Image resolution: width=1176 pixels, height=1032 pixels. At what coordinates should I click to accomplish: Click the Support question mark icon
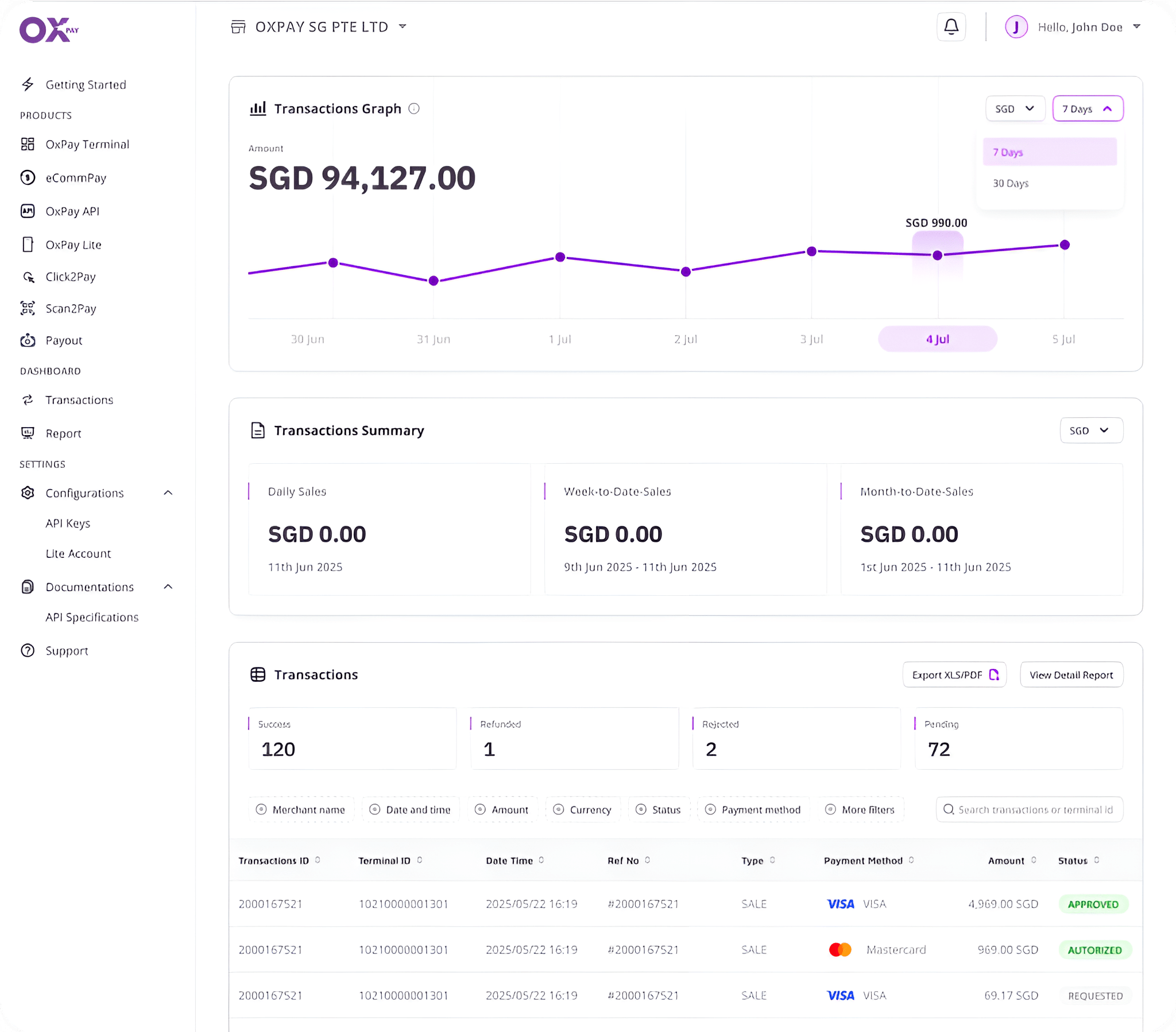coord(28,651)
